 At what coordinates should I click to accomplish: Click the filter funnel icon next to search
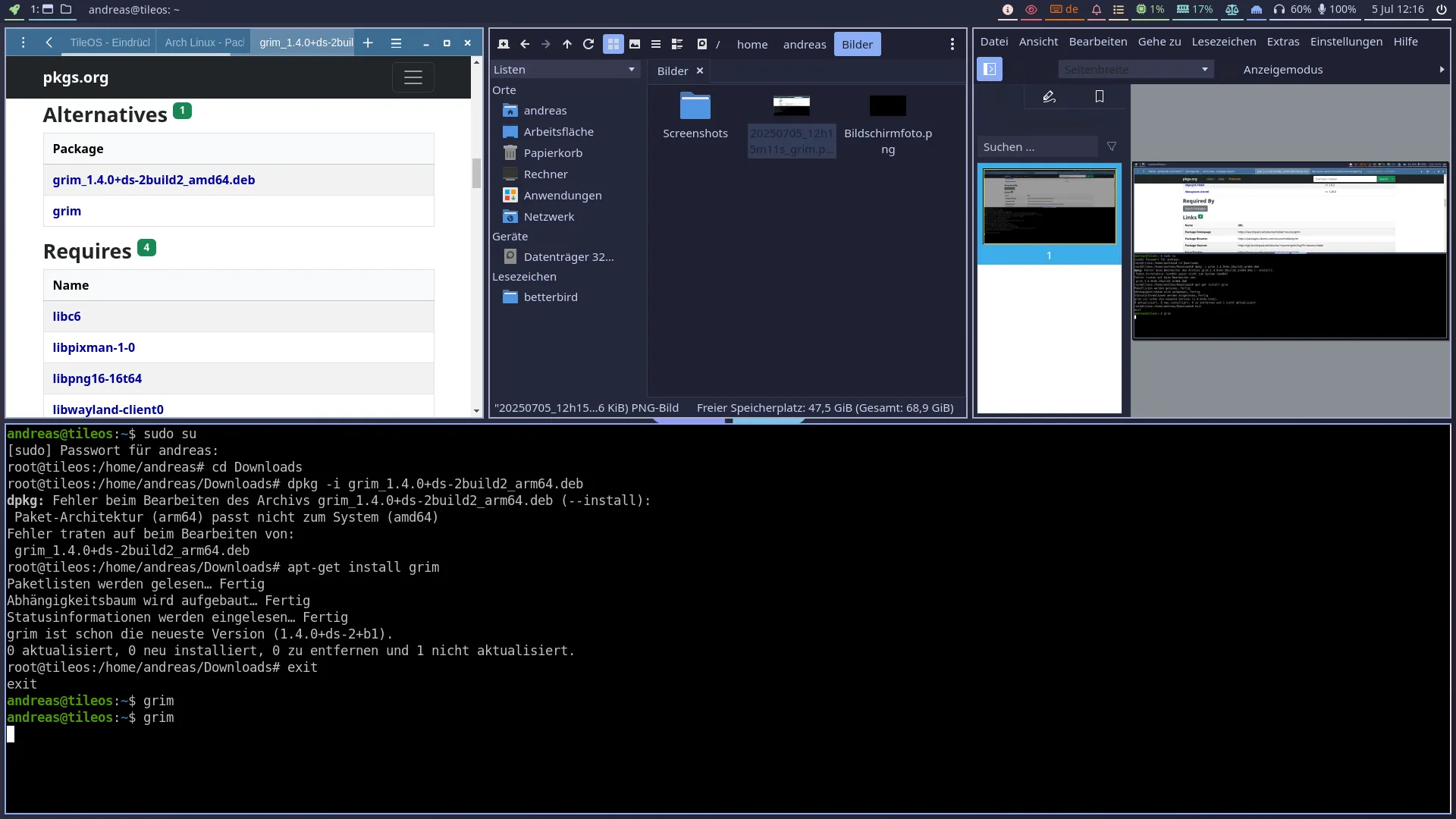[1112, 146]
